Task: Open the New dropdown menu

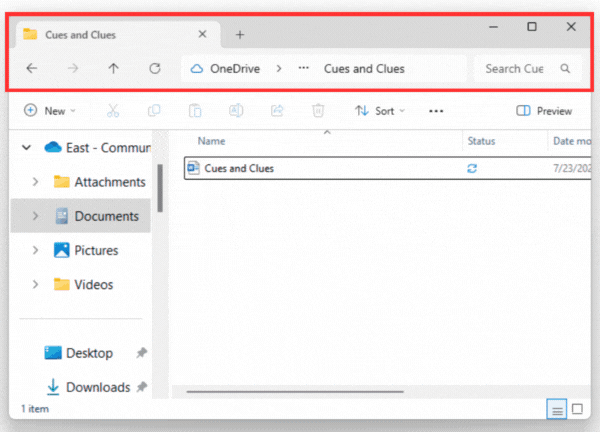Action: click(x=49, y=111)
